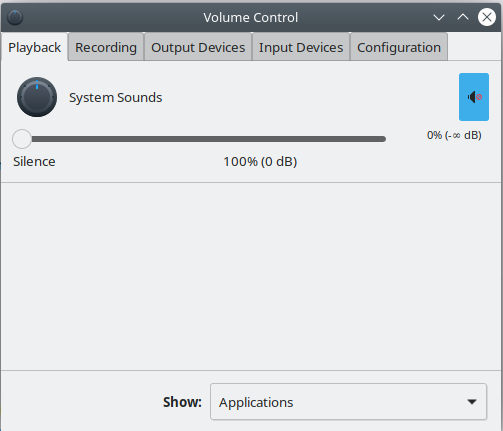Open the Configuration tab

[399, 47]
